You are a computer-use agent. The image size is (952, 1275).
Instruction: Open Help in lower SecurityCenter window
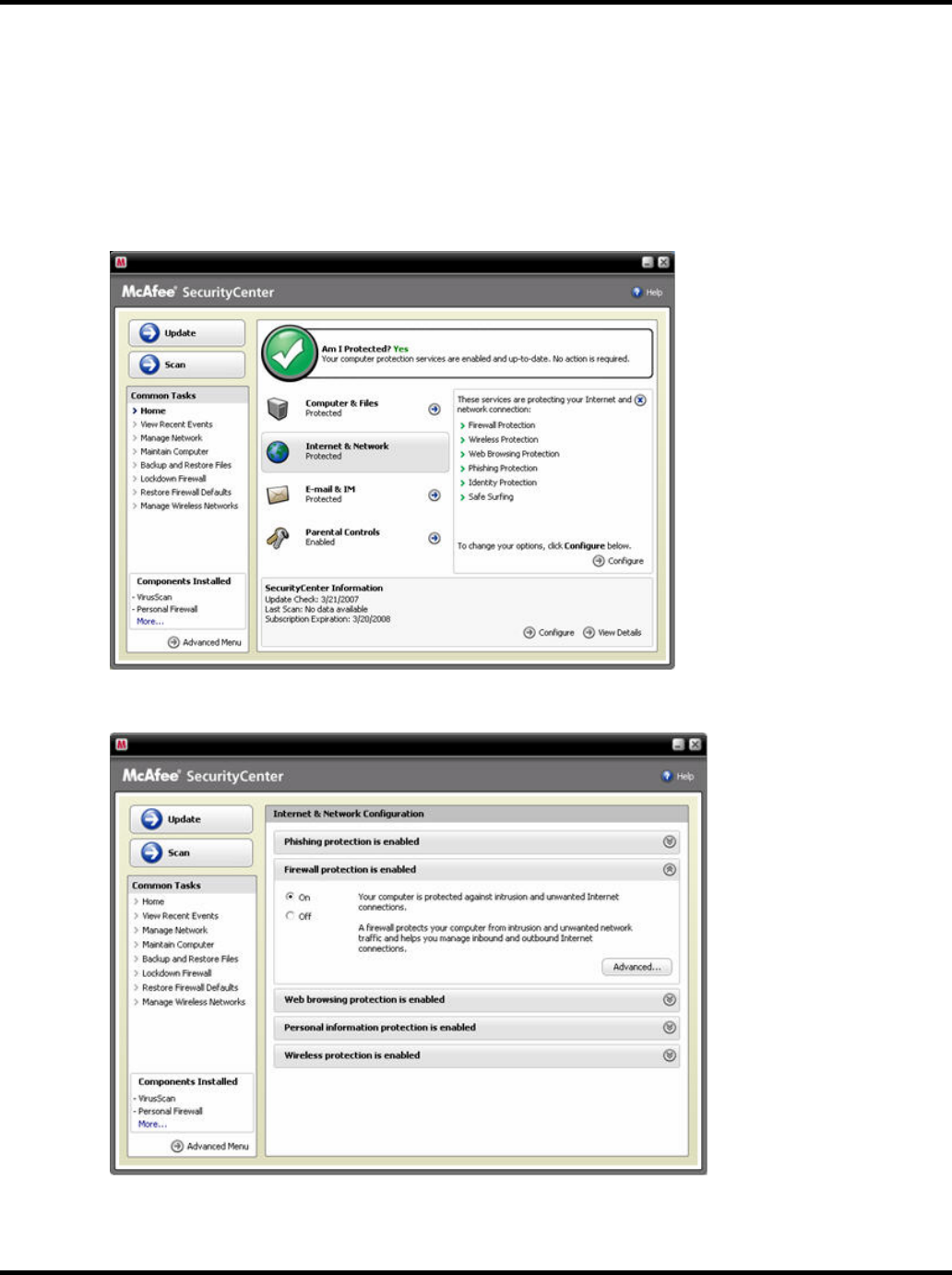(677, 777)
